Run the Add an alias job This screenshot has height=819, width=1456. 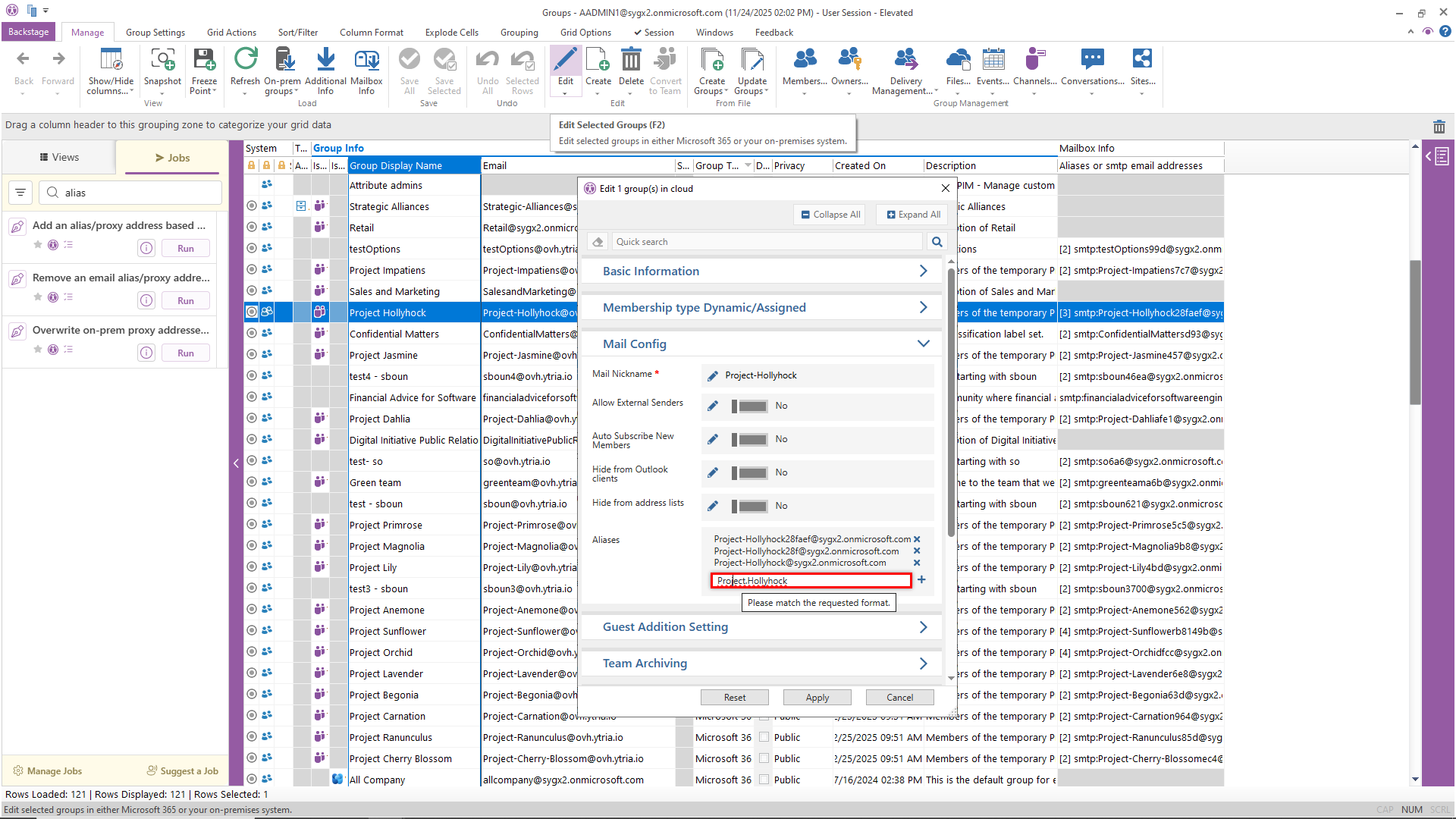click(x=185, y=249)
